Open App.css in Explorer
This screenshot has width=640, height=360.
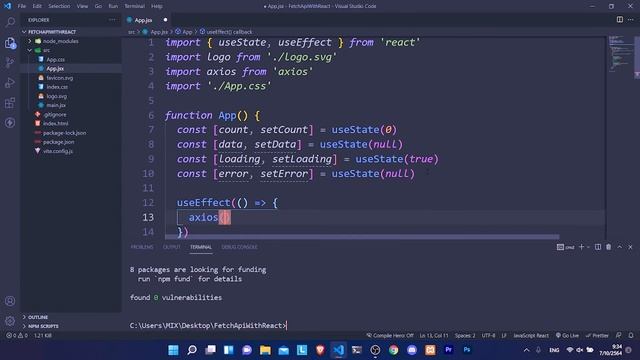pos(56,60)
